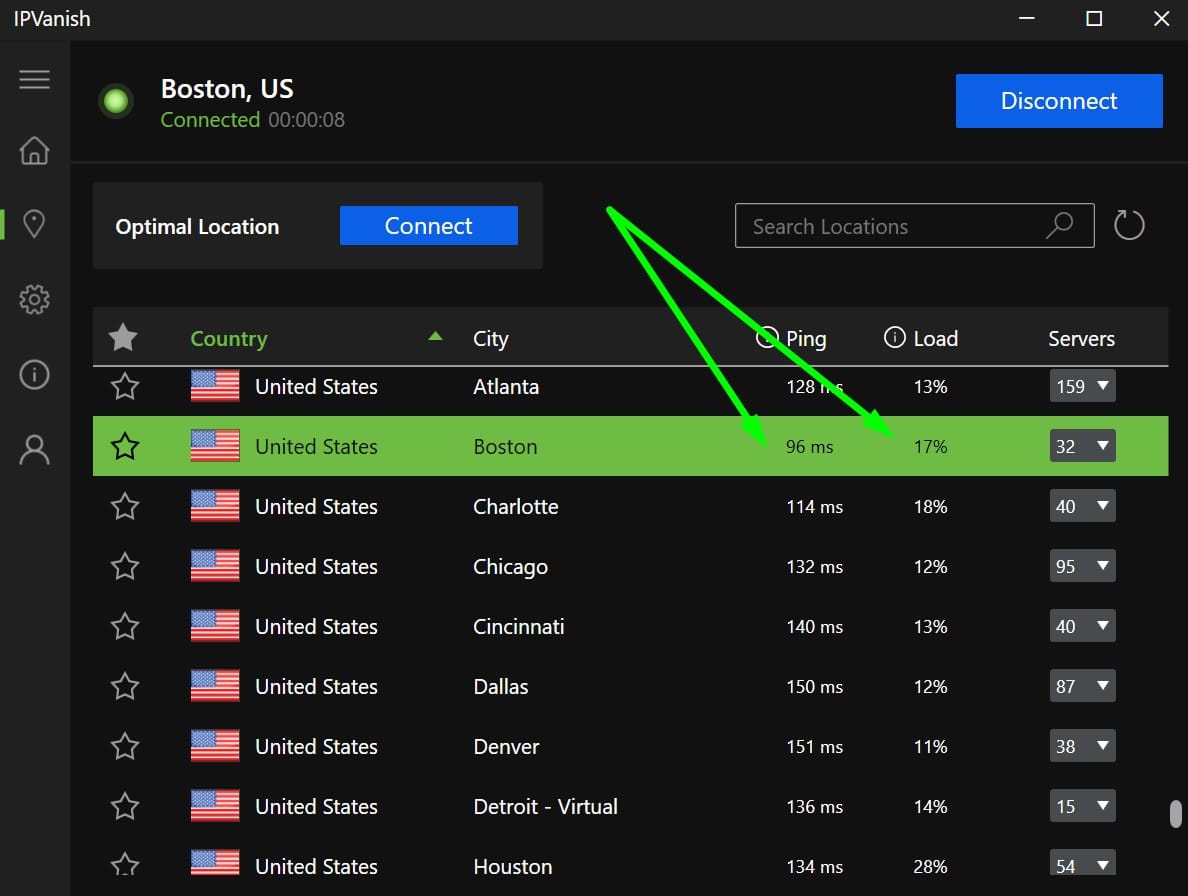1188x896 pixels.
Task: Expand the Atlanta servers dropdown showing 159
Action: 1082,386
